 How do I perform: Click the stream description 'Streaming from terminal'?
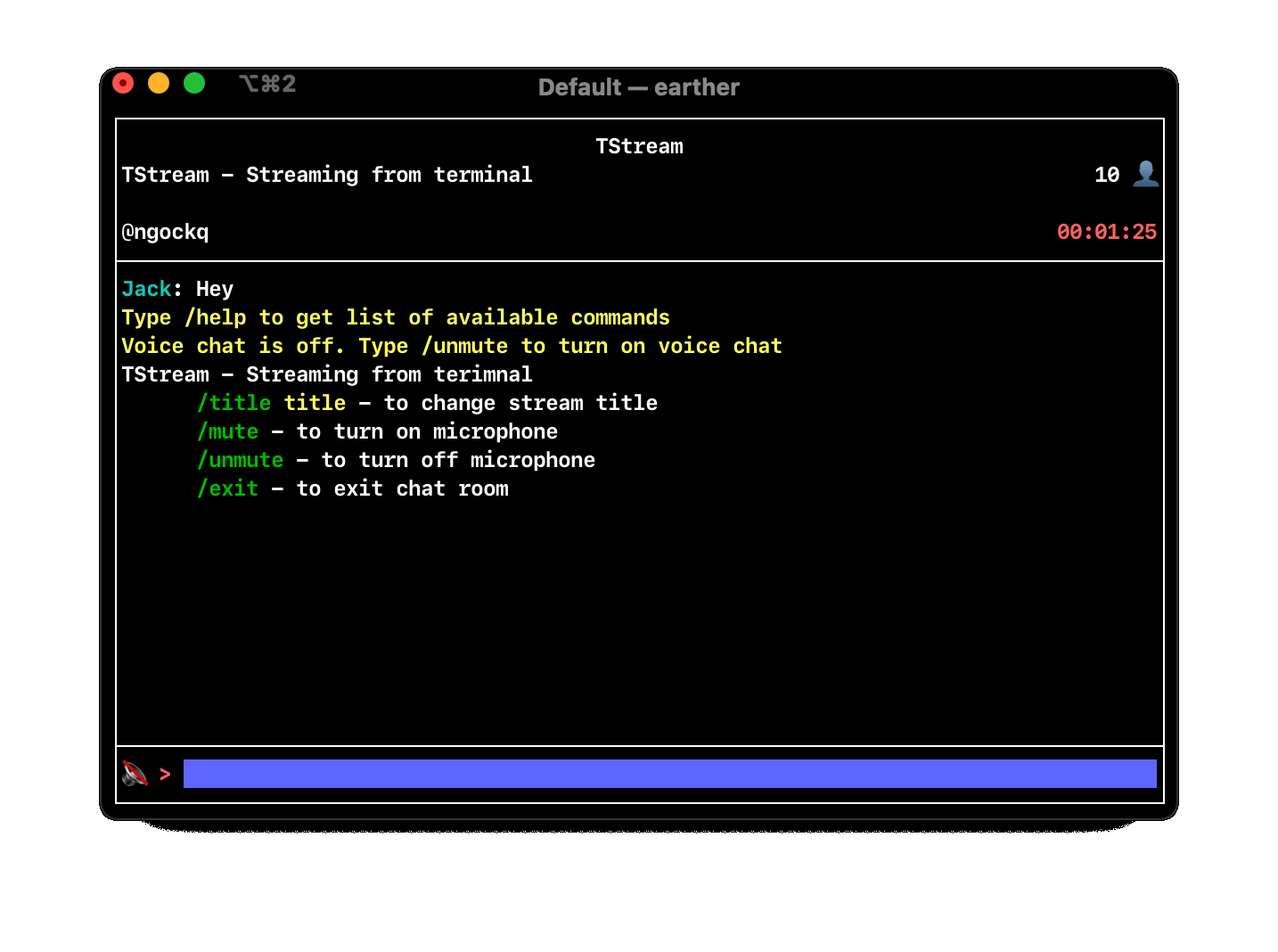[390, 175]
